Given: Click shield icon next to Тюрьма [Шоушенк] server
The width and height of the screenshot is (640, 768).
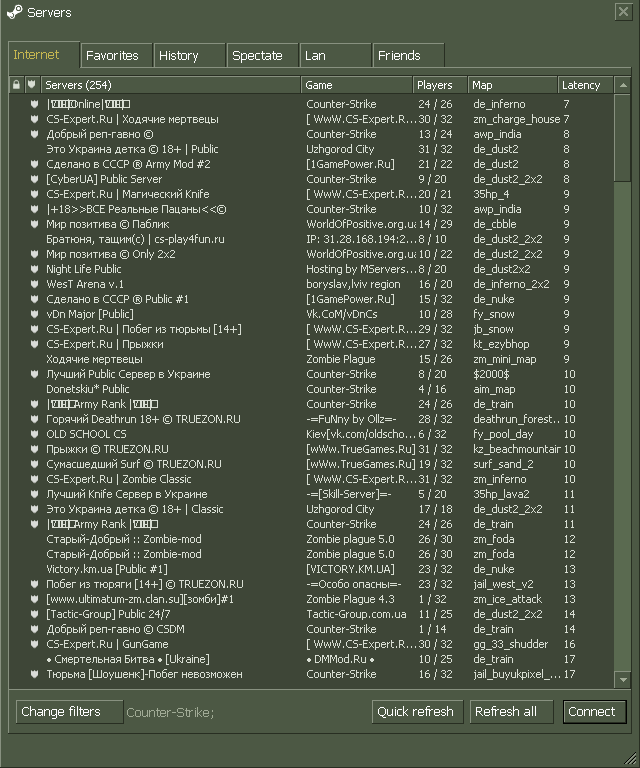Looking at the screenshot, I should (x=34, y=674).
